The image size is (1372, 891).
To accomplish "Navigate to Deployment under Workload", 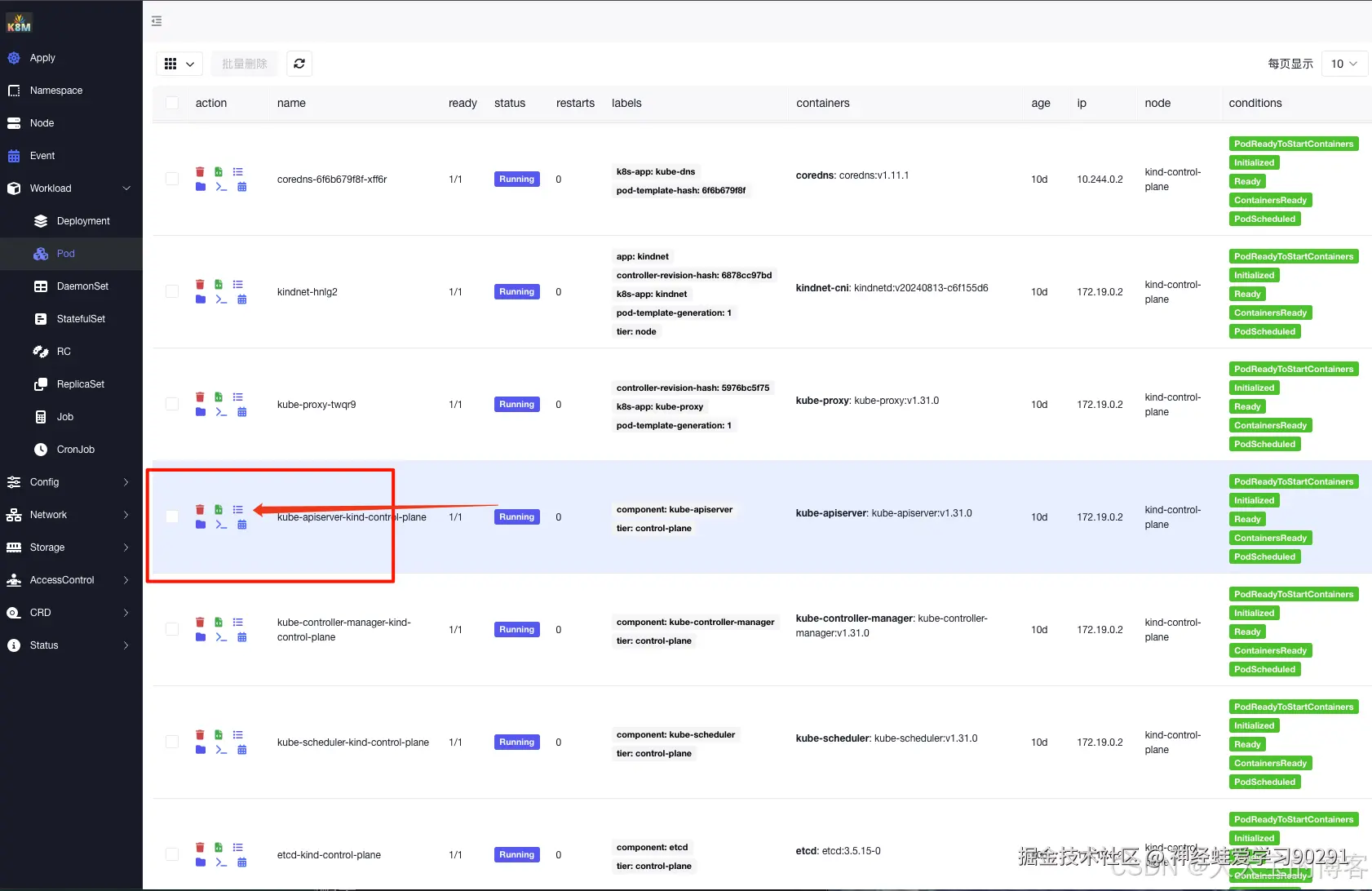I will tap(71, 221).
